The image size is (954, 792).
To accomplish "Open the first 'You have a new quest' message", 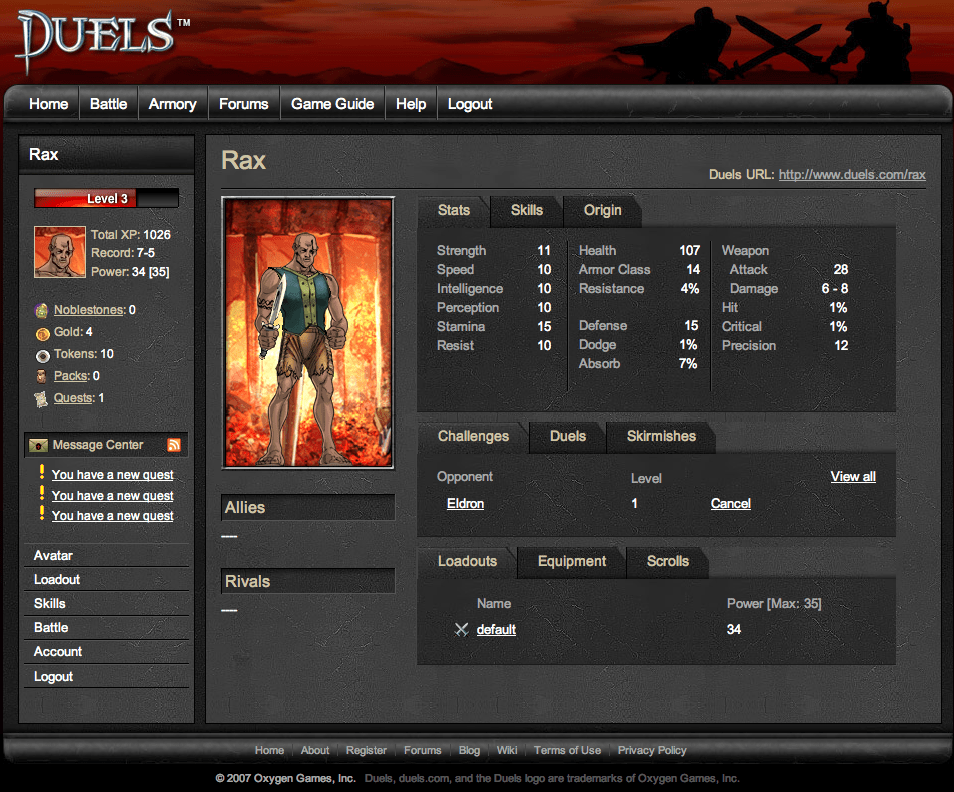I will (113, 475).
